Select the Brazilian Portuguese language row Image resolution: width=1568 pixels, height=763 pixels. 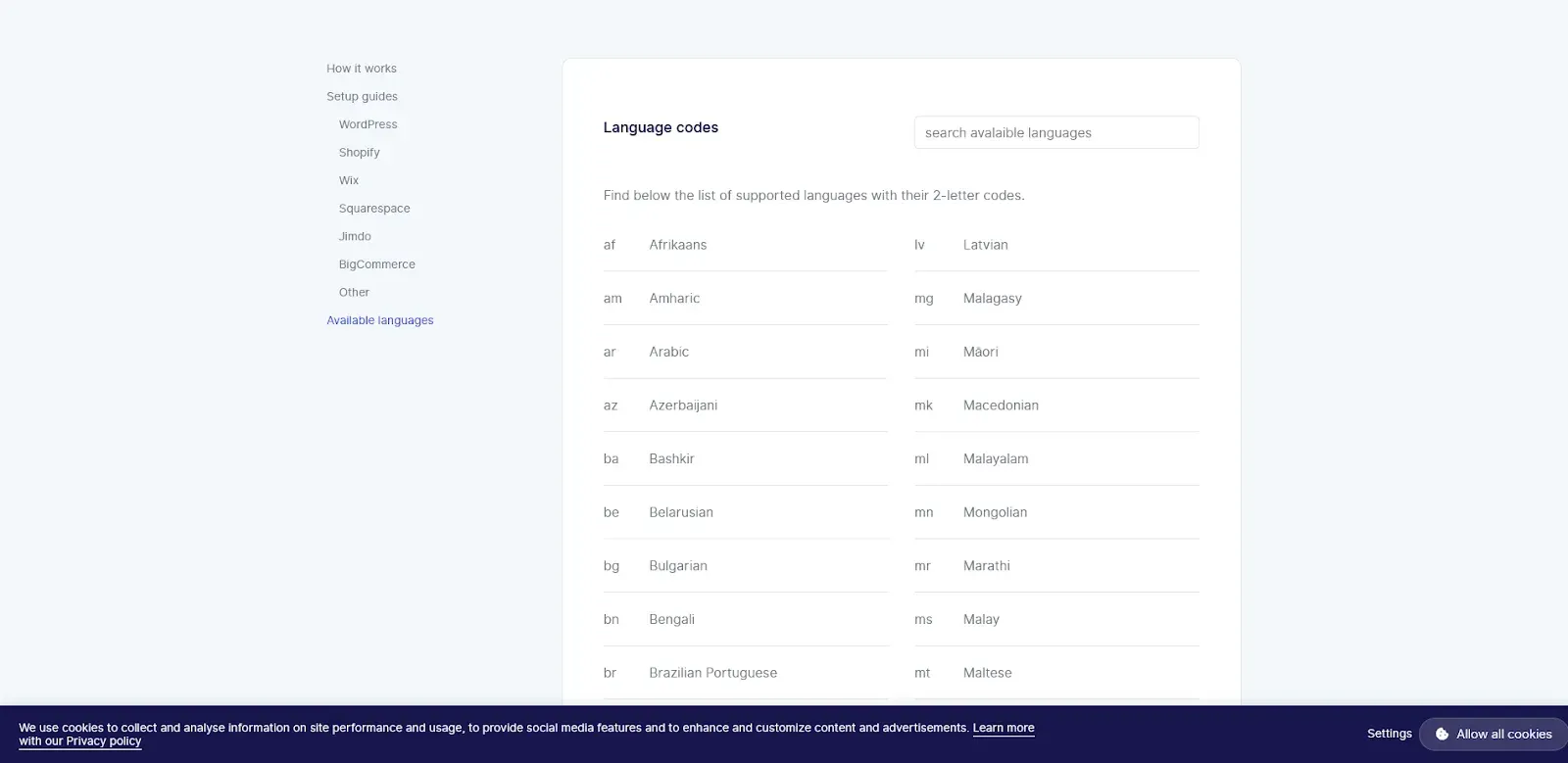pyautogui.click(x=712, y=673)
